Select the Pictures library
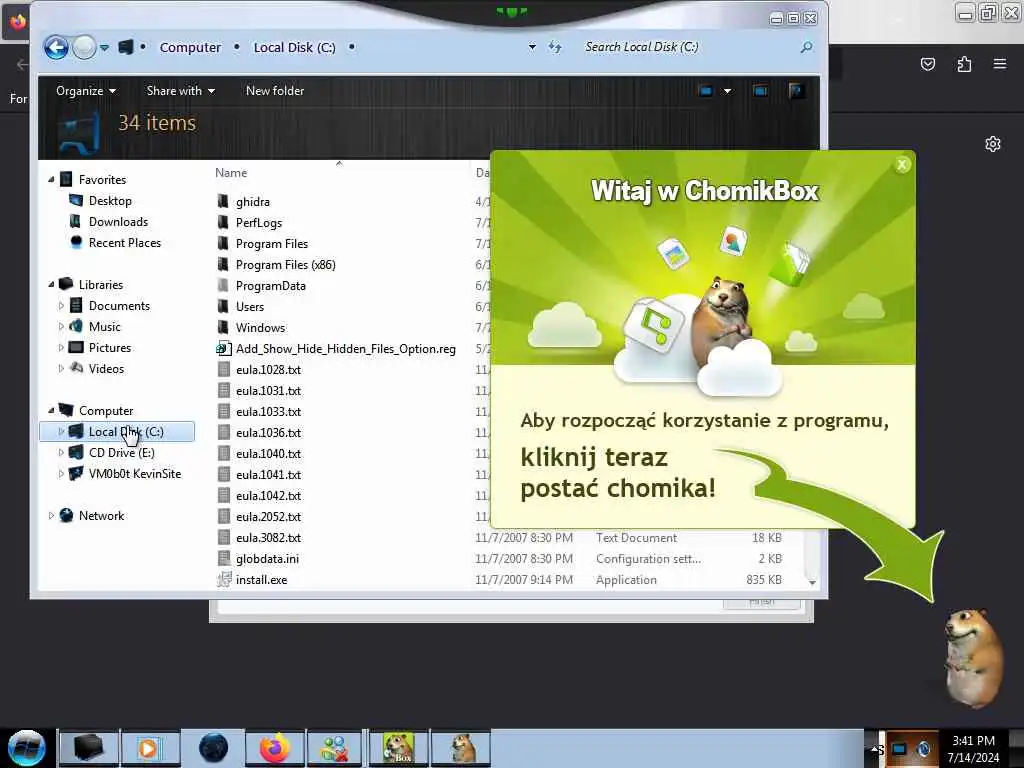The image size is (1024, 768). [110, 347]
